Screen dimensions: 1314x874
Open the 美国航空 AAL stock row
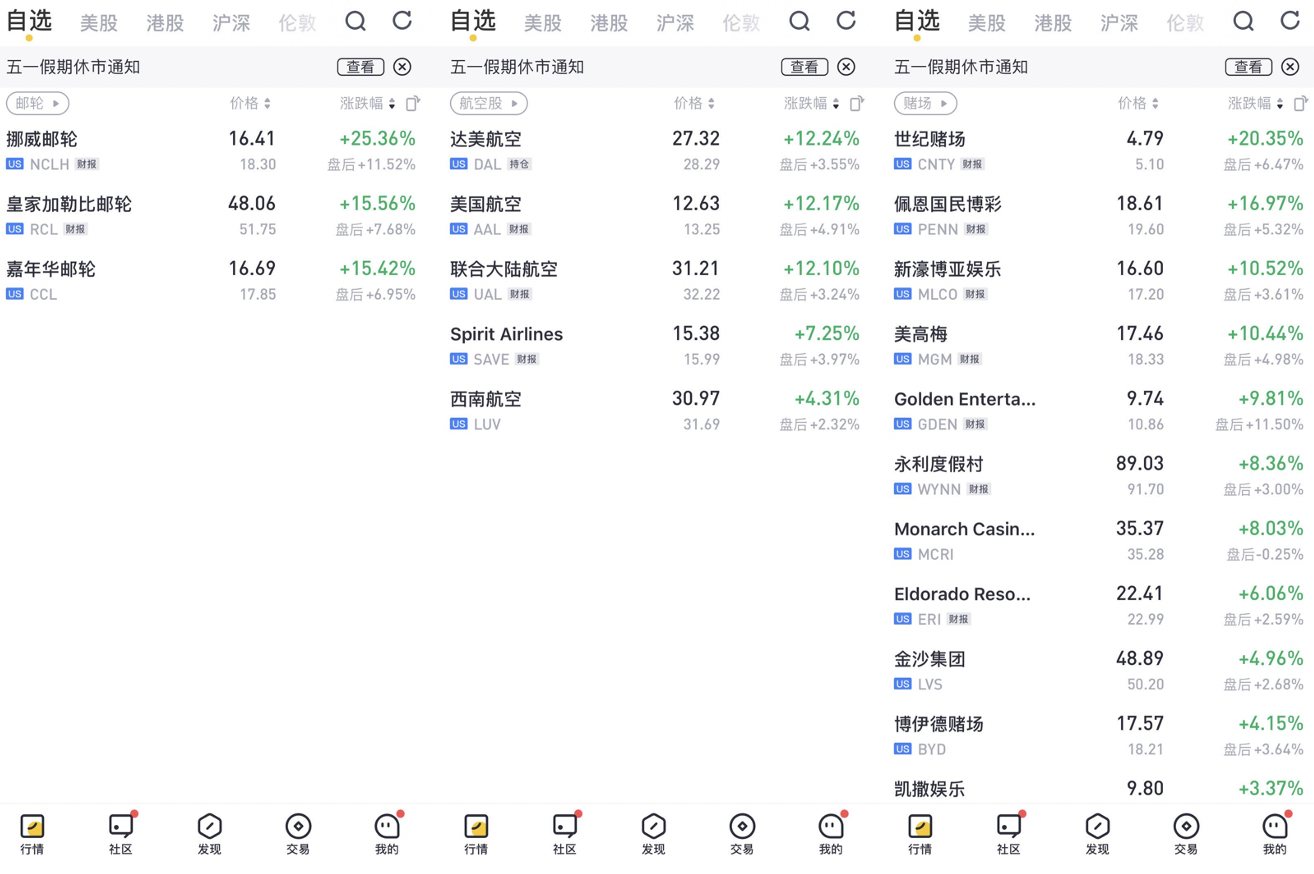(655, 215)
